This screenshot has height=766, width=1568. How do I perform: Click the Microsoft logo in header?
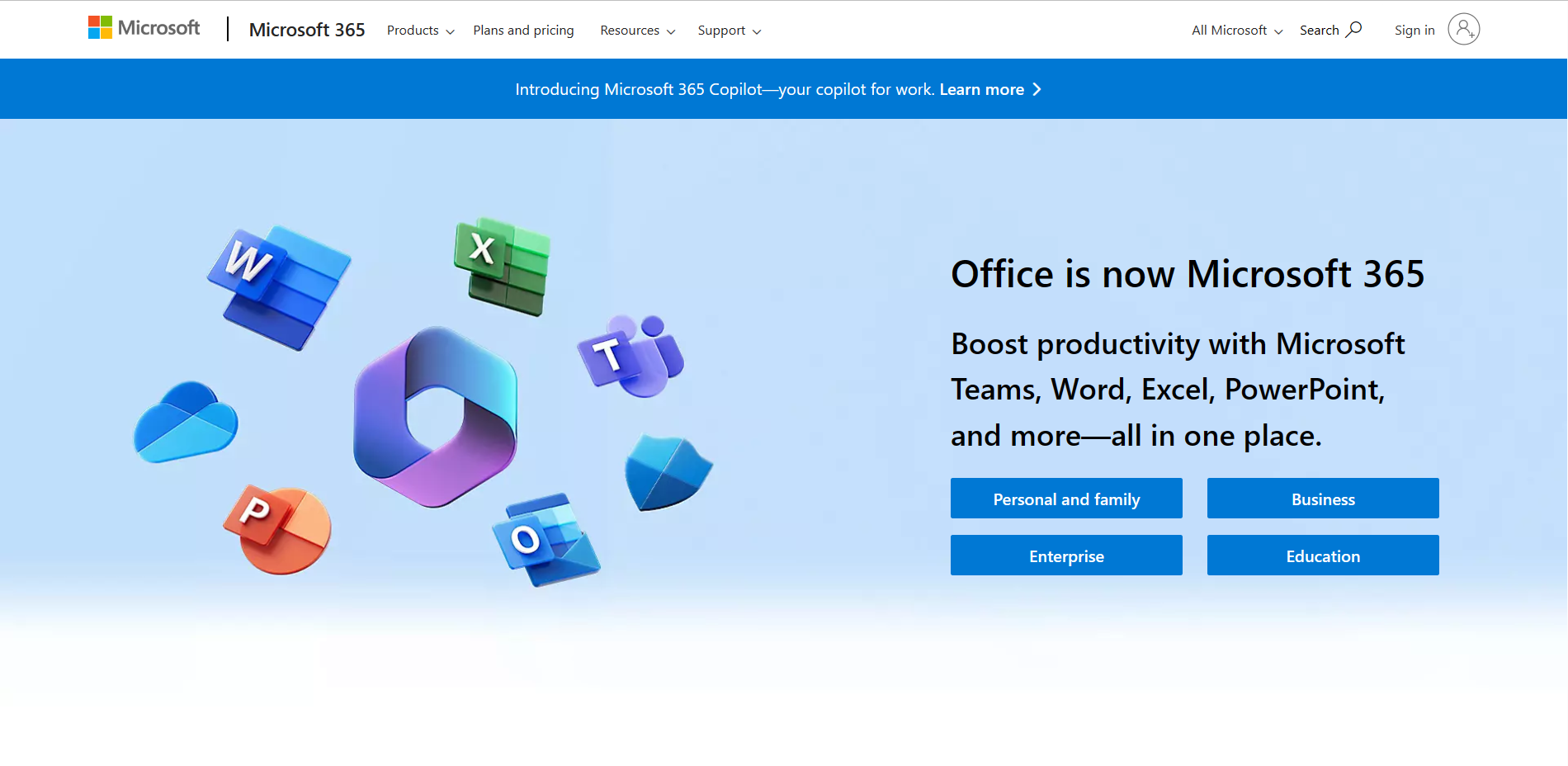click(x=144, y=28)
